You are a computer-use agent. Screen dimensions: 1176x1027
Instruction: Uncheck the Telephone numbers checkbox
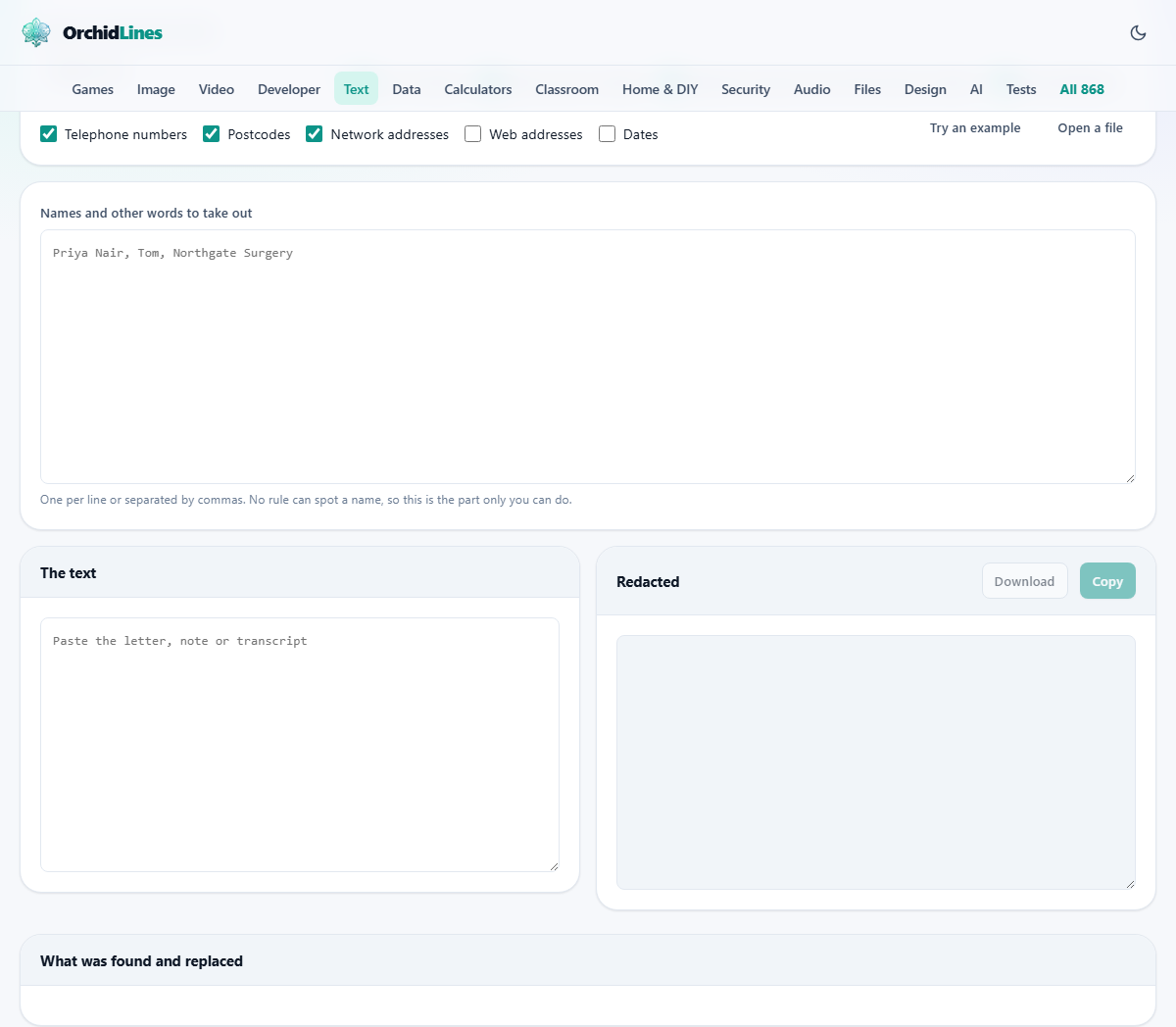48,134
